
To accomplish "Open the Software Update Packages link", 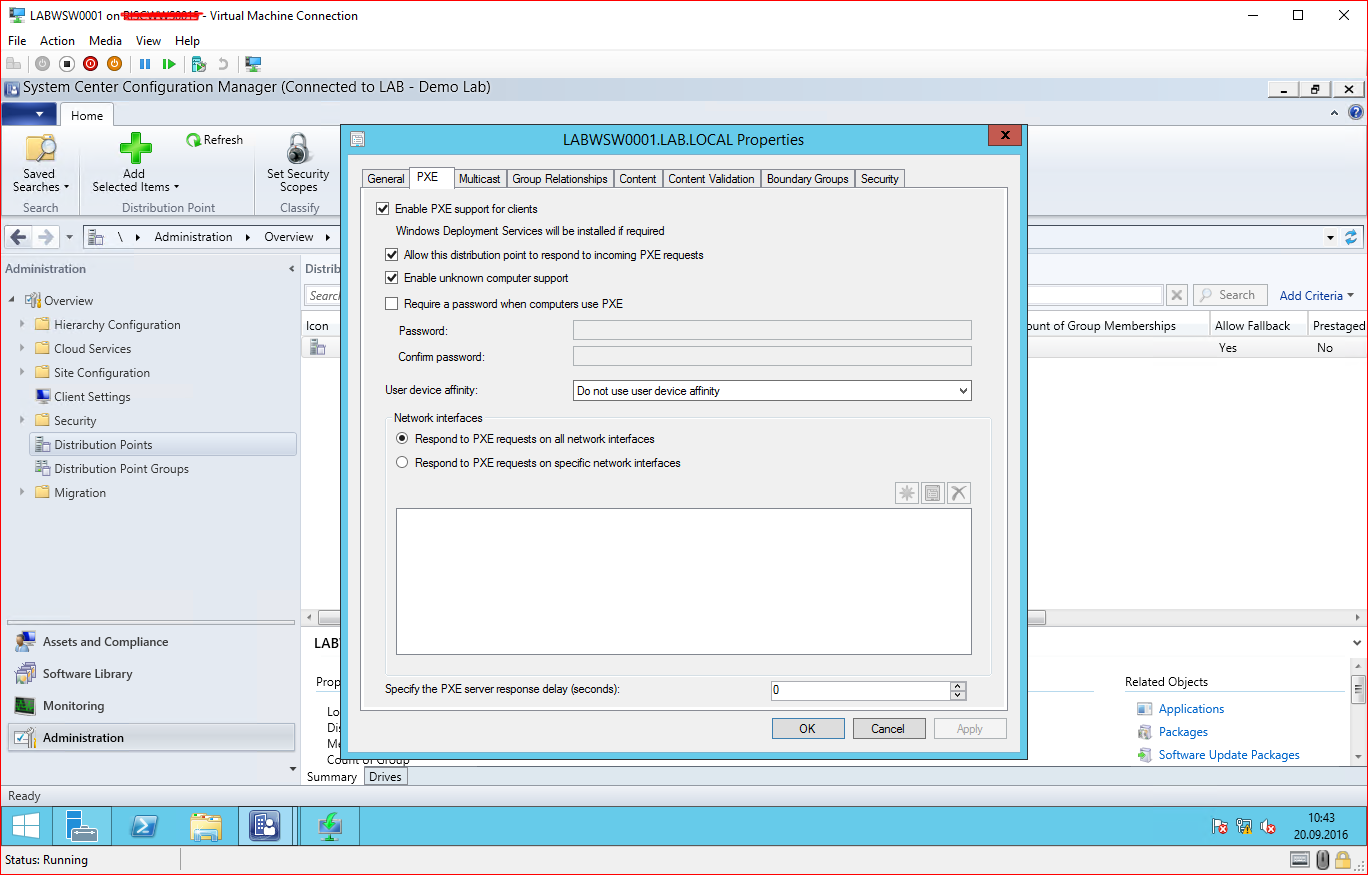I will point(1229,755).
